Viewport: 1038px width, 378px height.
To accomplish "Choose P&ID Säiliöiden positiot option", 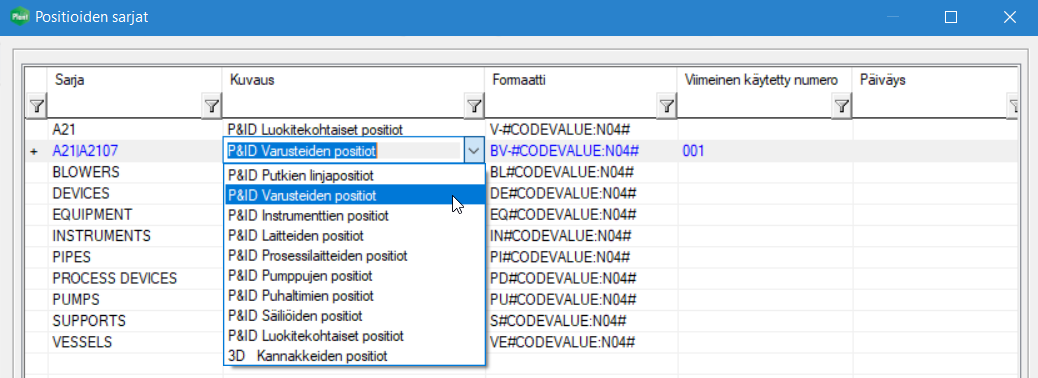I will (354, 316).
